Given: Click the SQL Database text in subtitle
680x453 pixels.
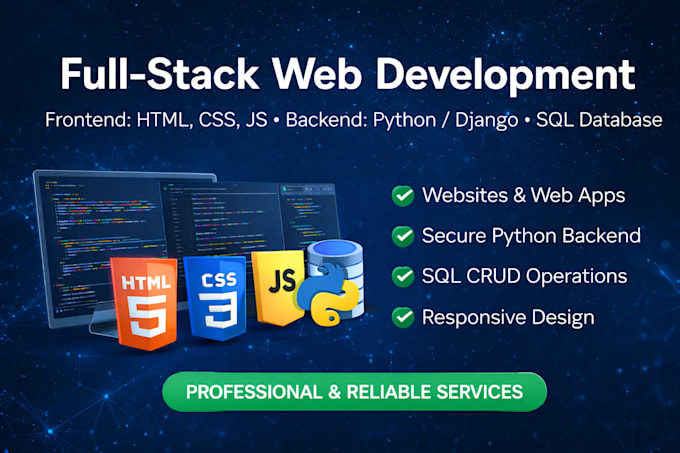Looking at the screenshot, I should click(599, 120).
